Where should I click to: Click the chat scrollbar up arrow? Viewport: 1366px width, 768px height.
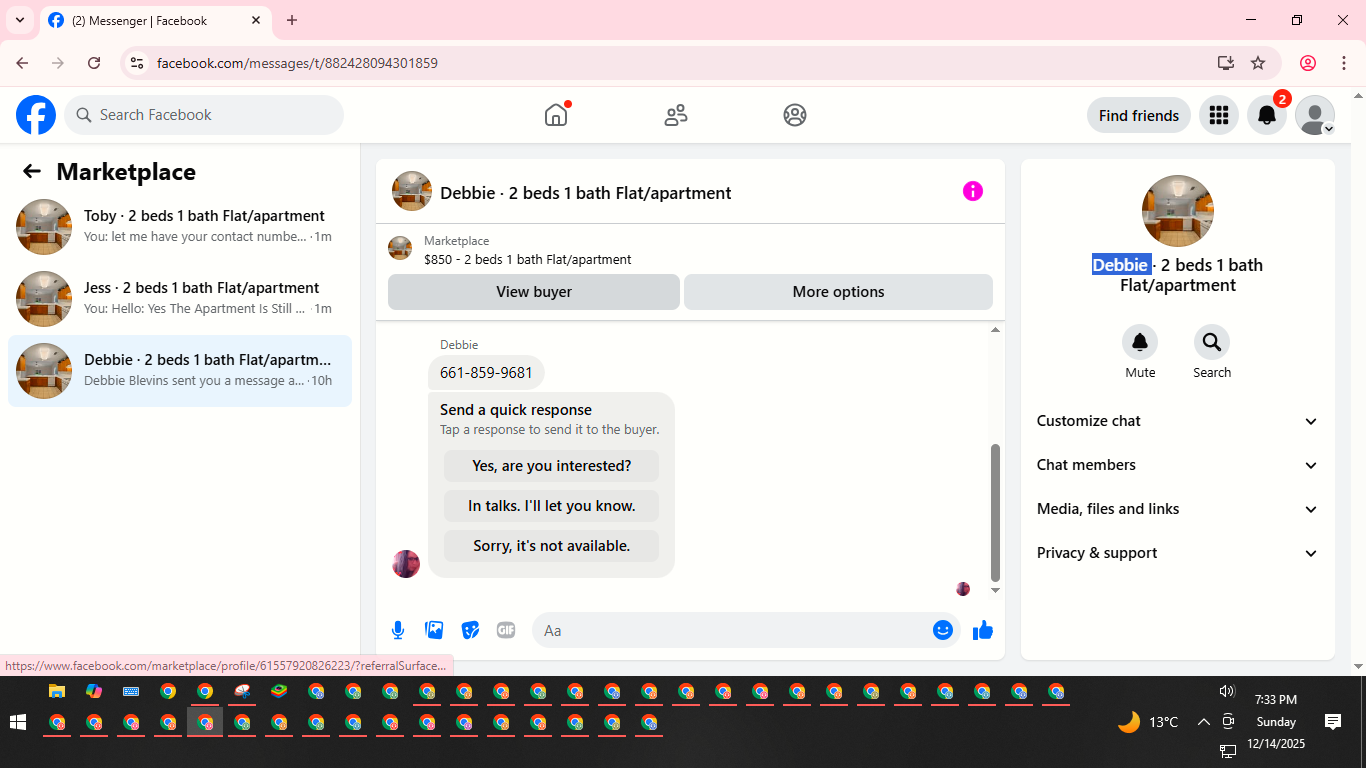coord(995,330)
